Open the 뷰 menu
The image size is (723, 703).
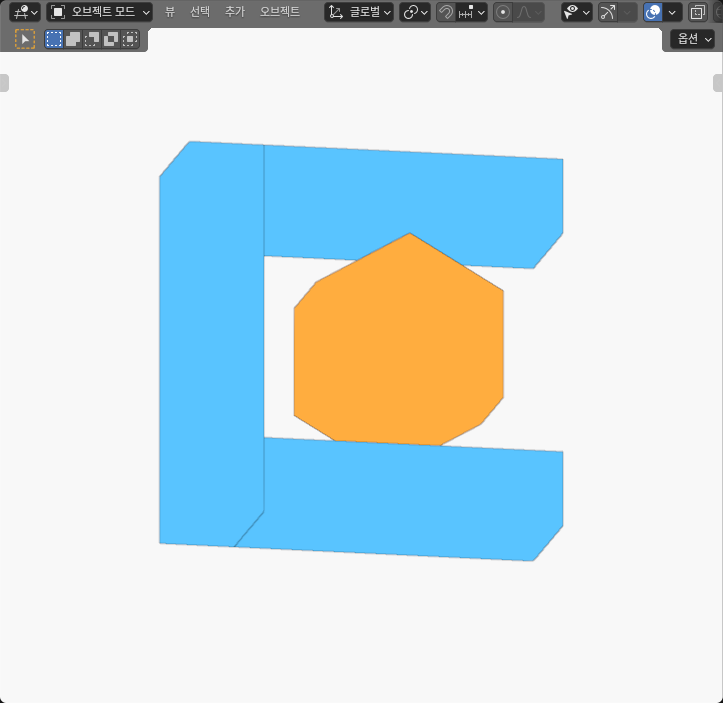click(x=170, y=12)
